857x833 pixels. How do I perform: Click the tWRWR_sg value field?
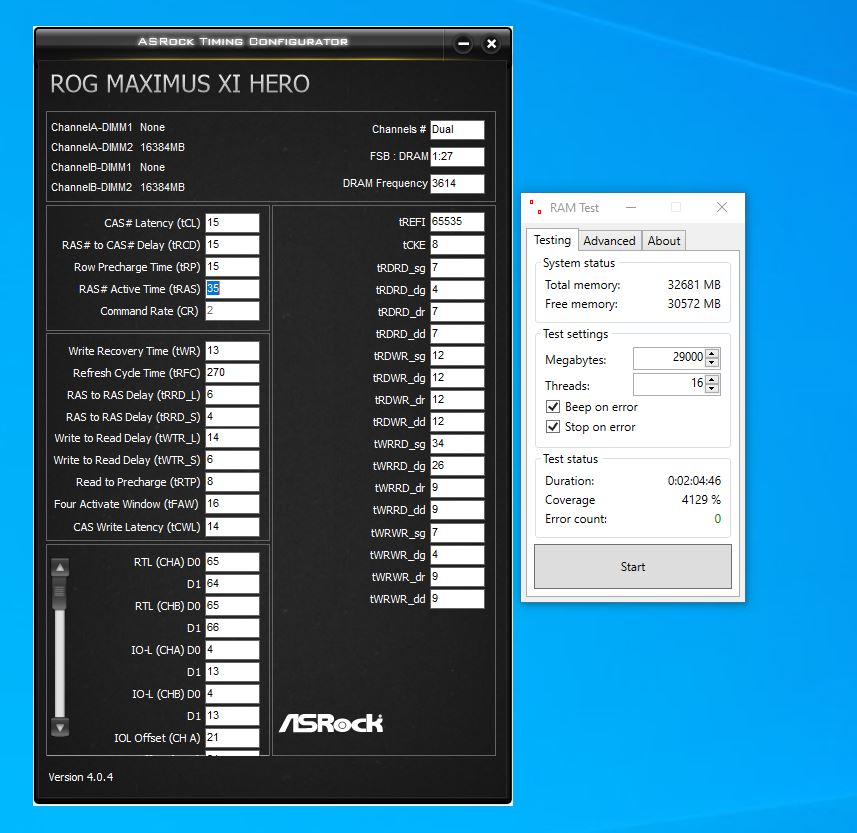[x=457, y=532]
